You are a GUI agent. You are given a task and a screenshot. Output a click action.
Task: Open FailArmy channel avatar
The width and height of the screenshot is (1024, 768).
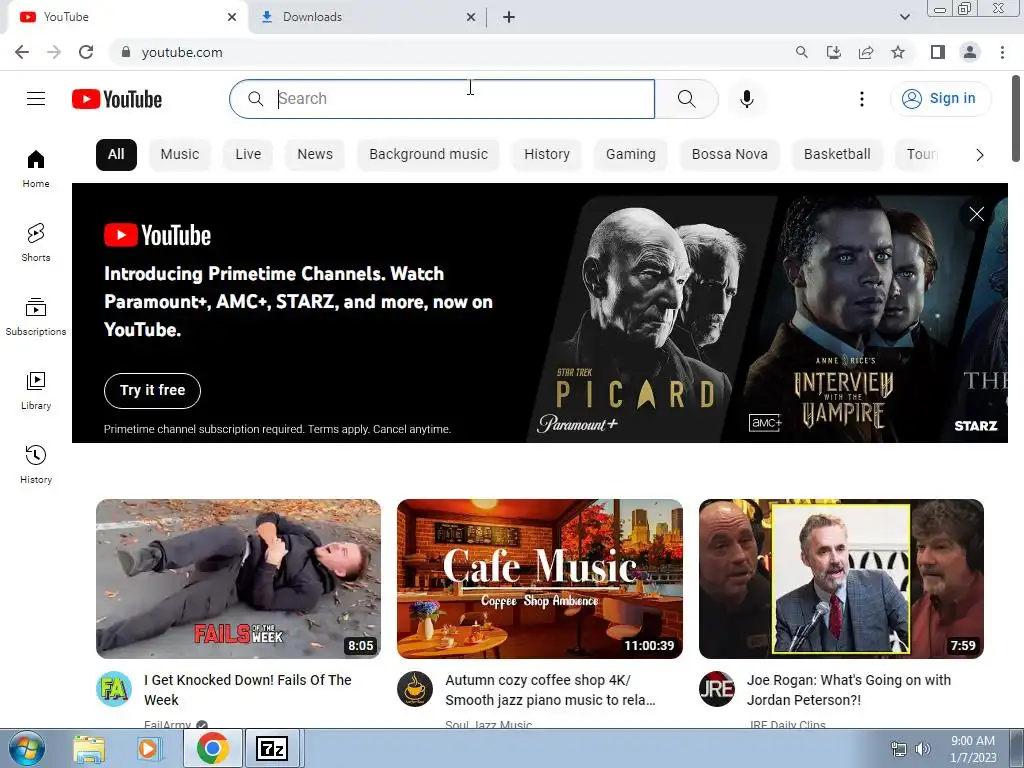pyautogui.click(x=114, y=689)
